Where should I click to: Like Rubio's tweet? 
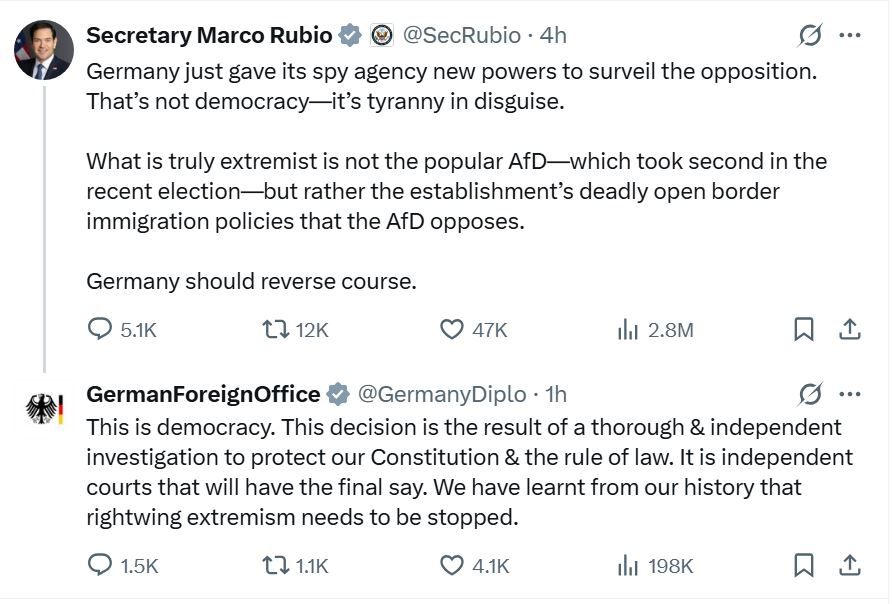tap(450, 327)
